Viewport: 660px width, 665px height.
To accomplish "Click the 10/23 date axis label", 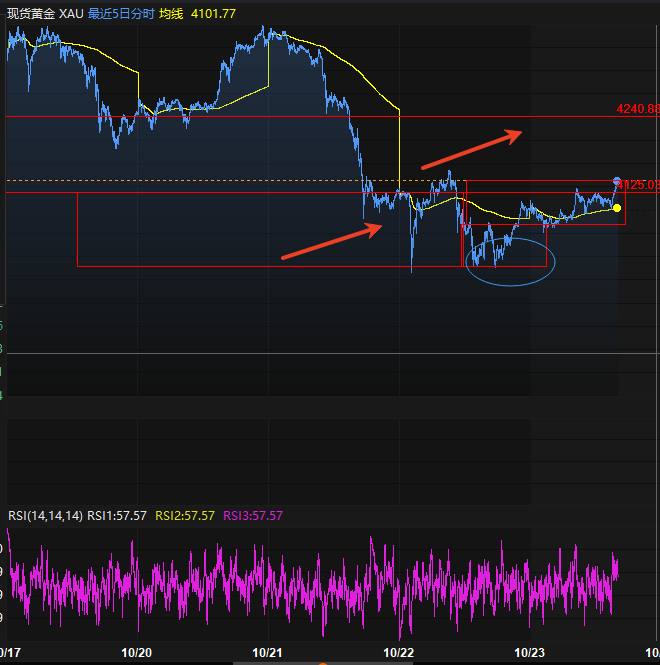I will 529,652.
